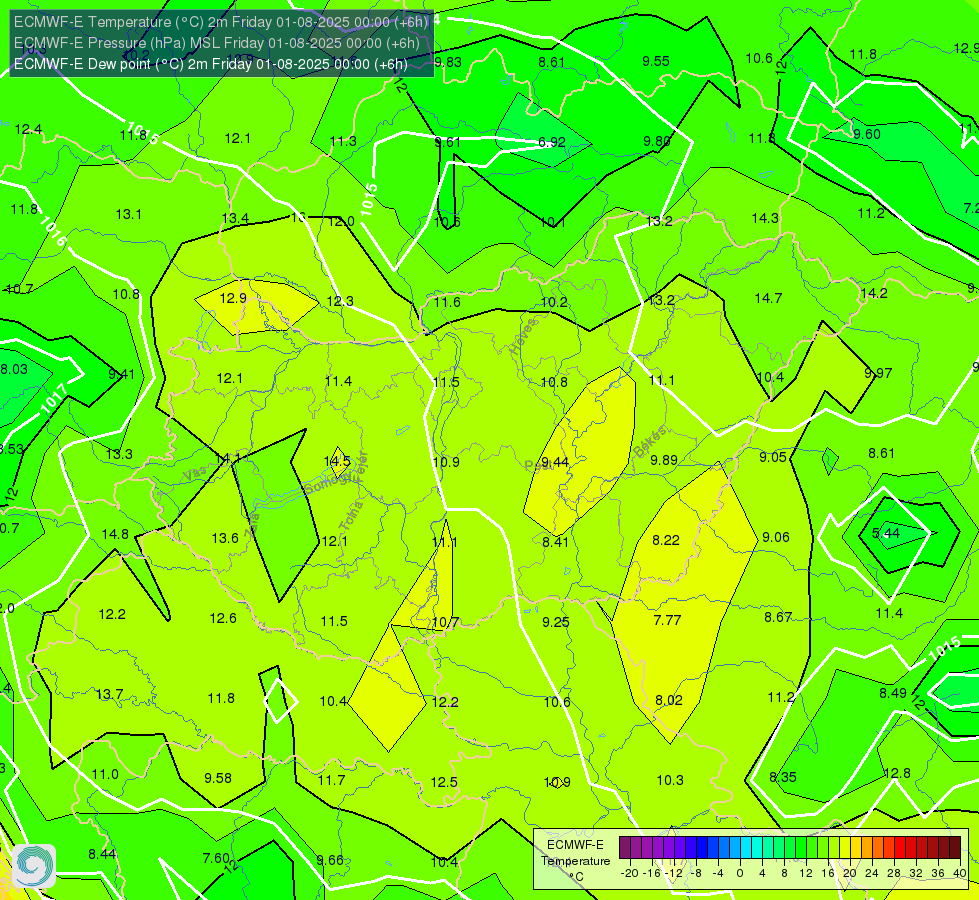The height and width of the screenshot is (900, 979).
Task: Click the 10.3 temperature value
Action: tap(670, 780)
